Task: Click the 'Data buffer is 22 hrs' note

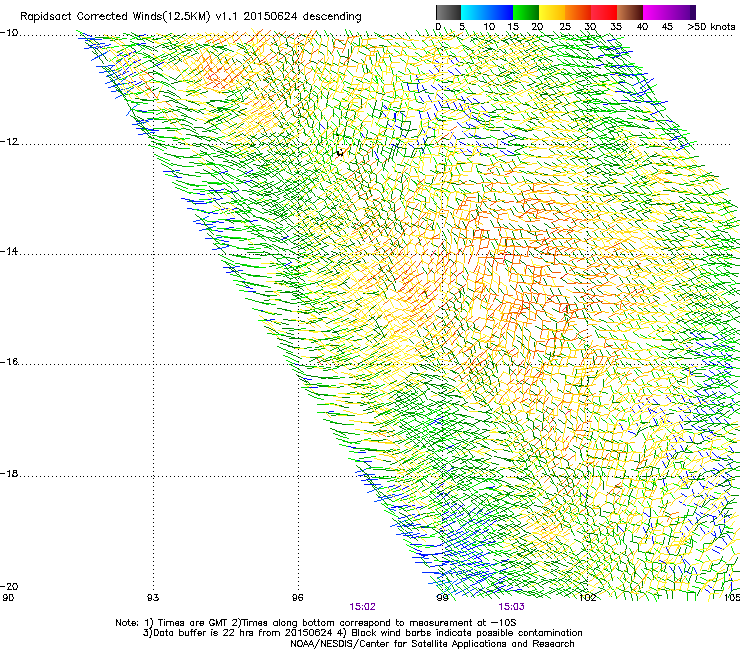Action: (362, 633)
